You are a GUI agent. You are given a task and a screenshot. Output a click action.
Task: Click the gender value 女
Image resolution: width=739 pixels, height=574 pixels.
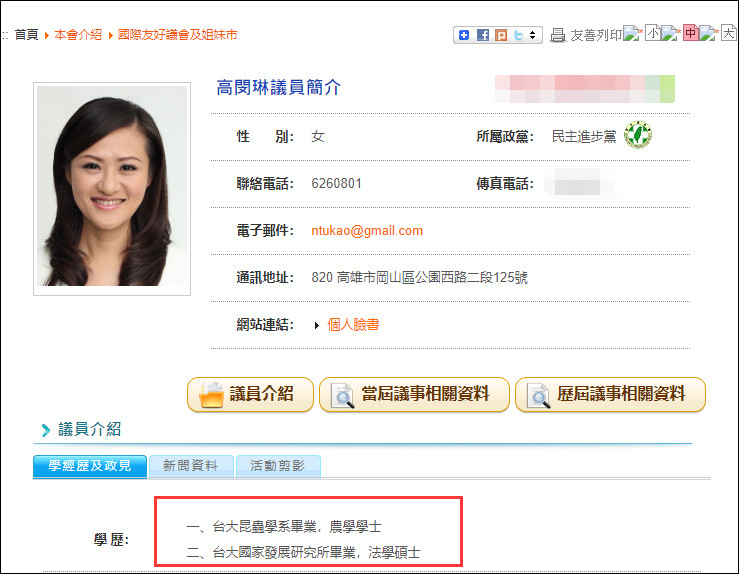[318, 136]
